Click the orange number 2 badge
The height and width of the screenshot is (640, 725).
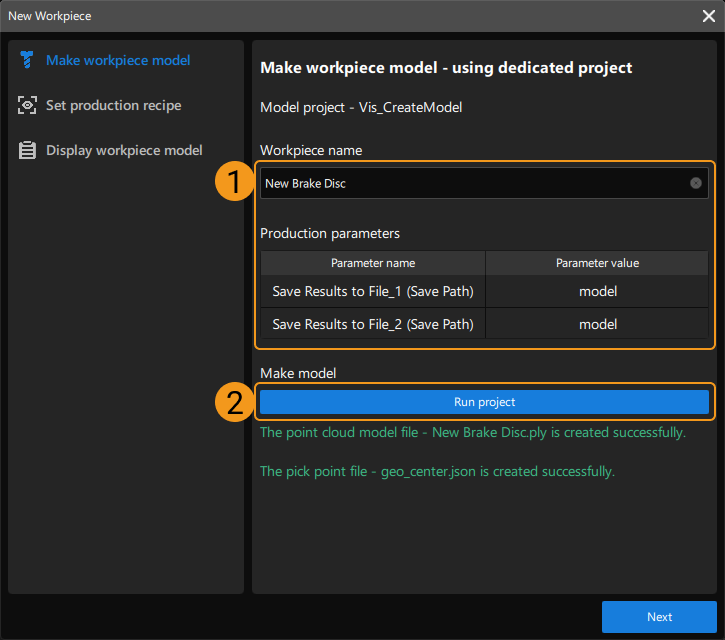(x=234, y=402)
